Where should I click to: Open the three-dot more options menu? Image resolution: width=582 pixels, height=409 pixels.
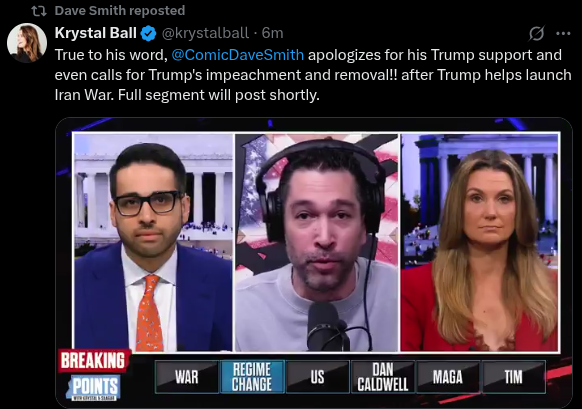563,33
